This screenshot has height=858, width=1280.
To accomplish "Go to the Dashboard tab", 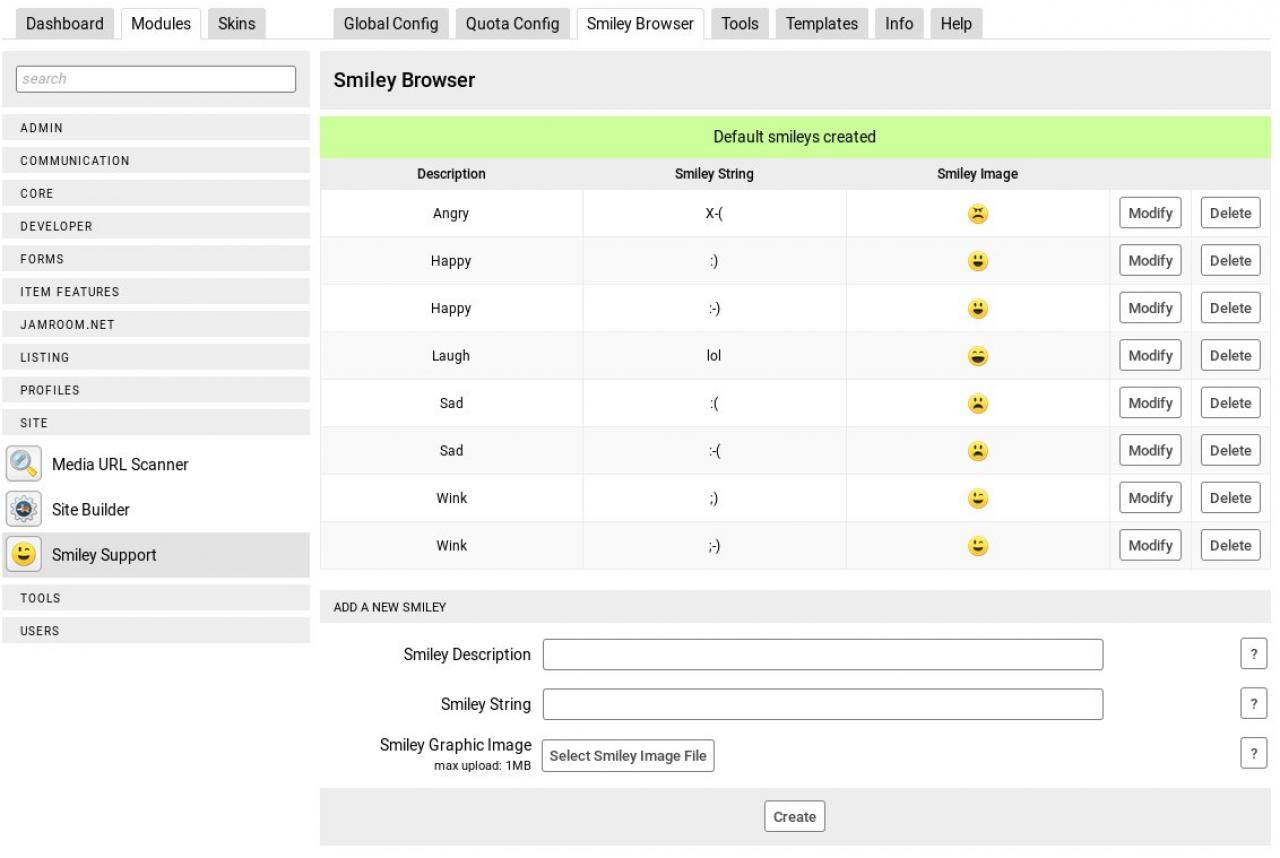I will click(x=64, y=24).
